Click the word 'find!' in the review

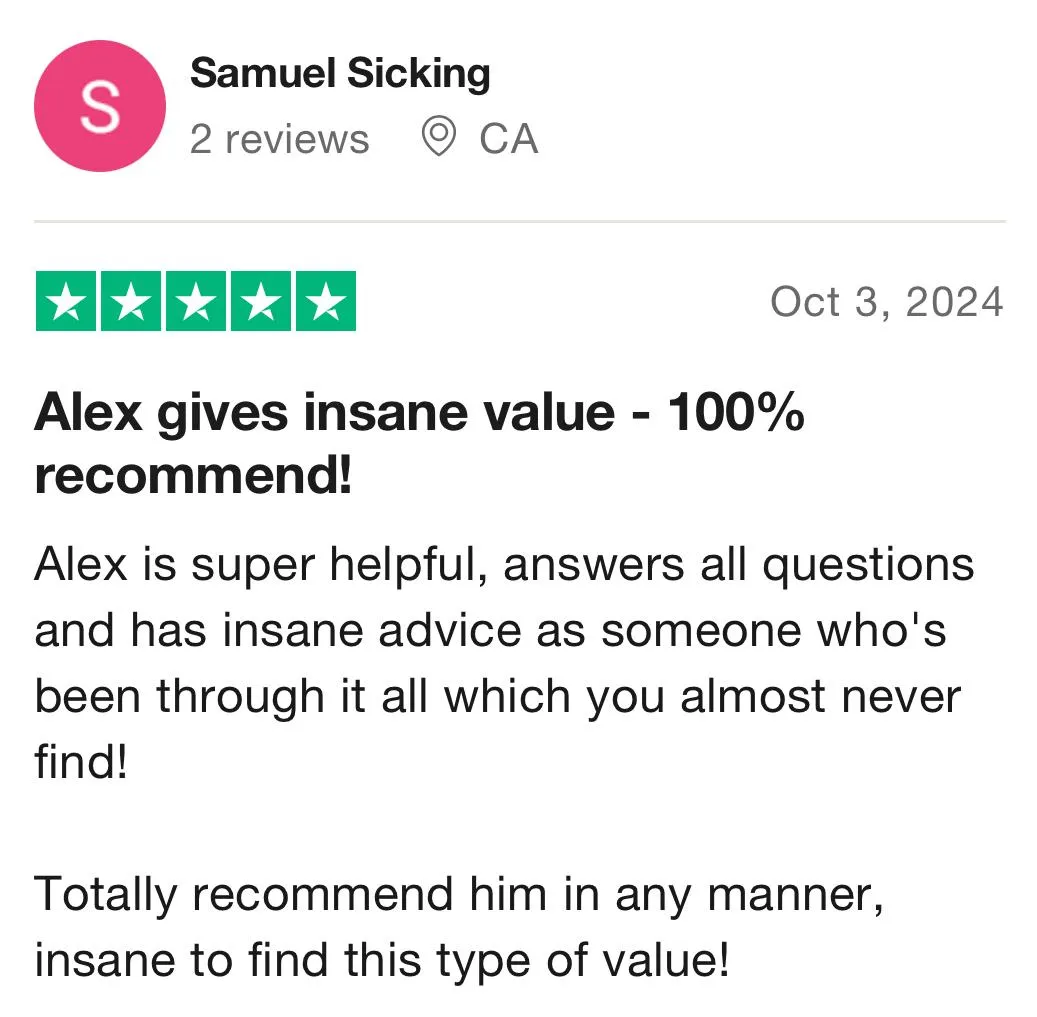click(81, 762)
